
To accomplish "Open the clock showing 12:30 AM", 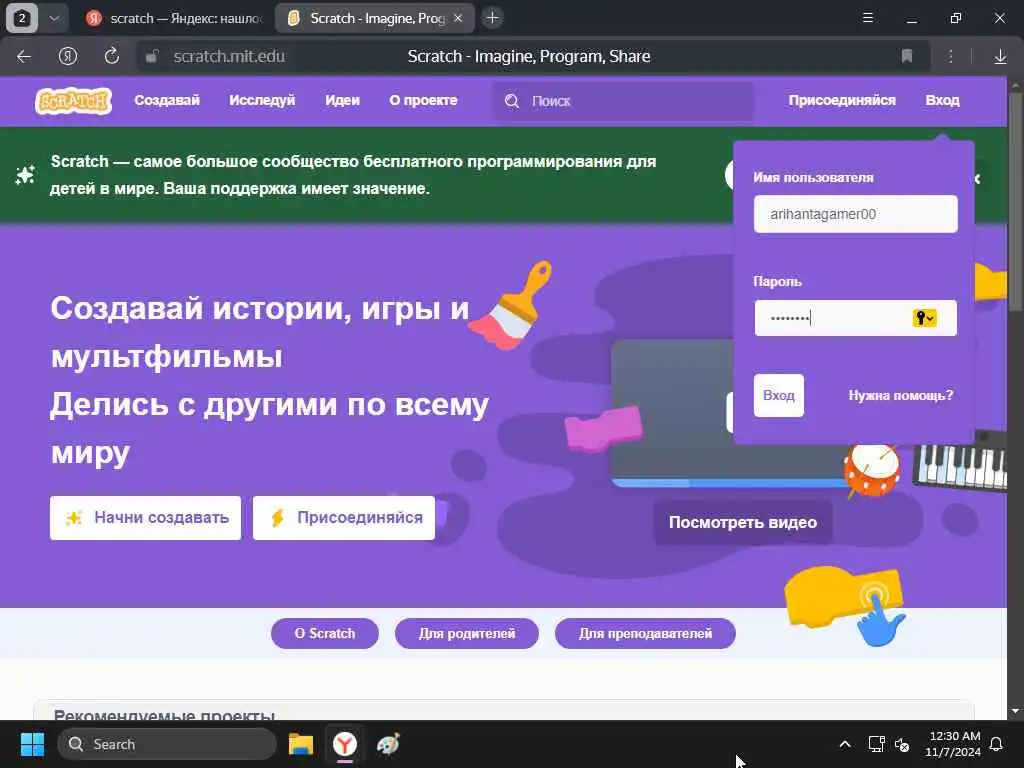I will tap(953, 744).
